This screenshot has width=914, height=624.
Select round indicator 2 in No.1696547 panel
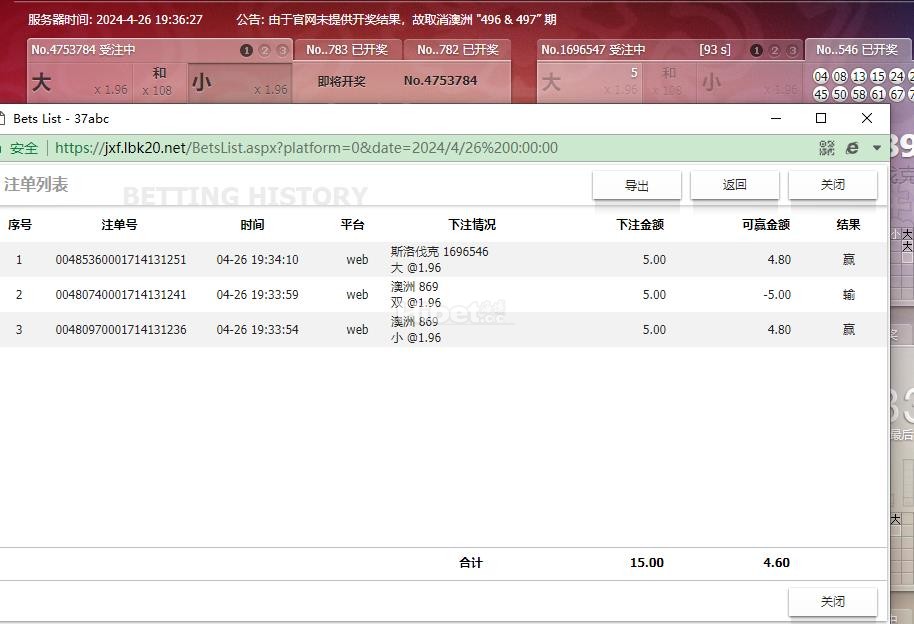[775, 51]
